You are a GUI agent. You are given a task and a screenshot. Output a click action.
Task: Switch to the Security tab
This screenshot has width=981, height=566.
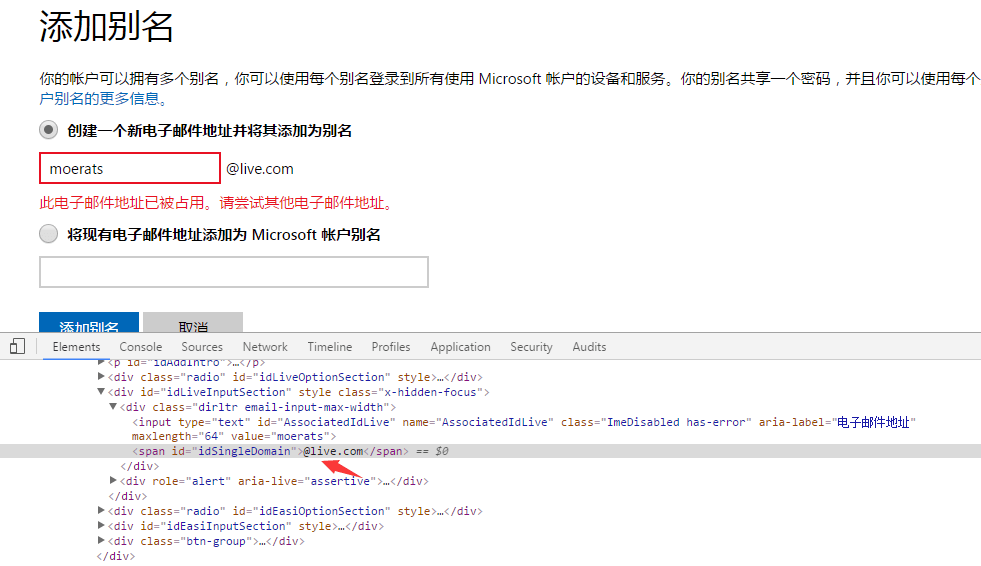(x=531, y=346)
